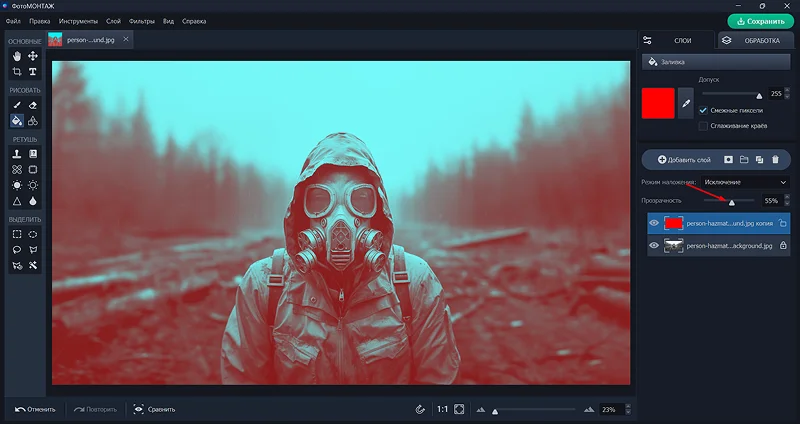Select the solid sun Dodge tool
Image resolution: width=800 pixels, height=424 pixels.
coord(17,185)
